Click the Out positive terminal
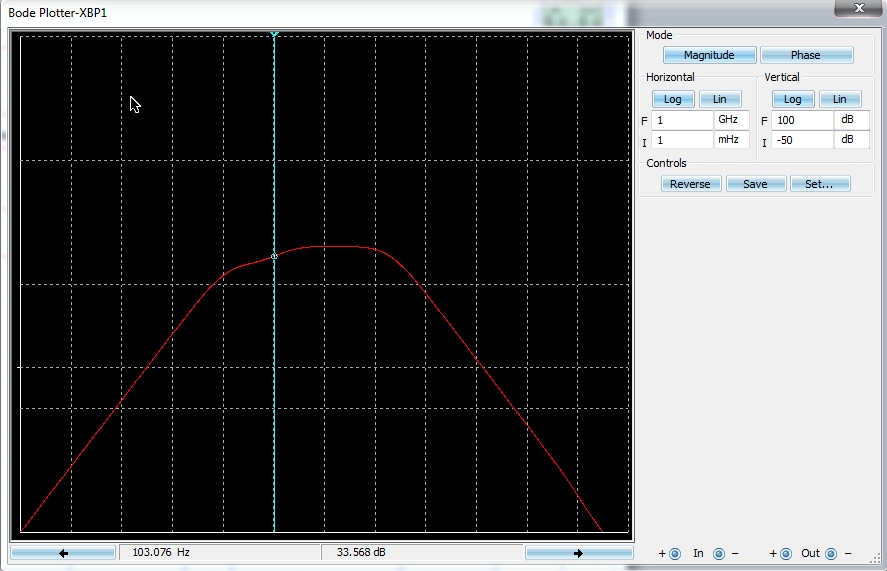The image size is (887, 571). tap(785, 554)
